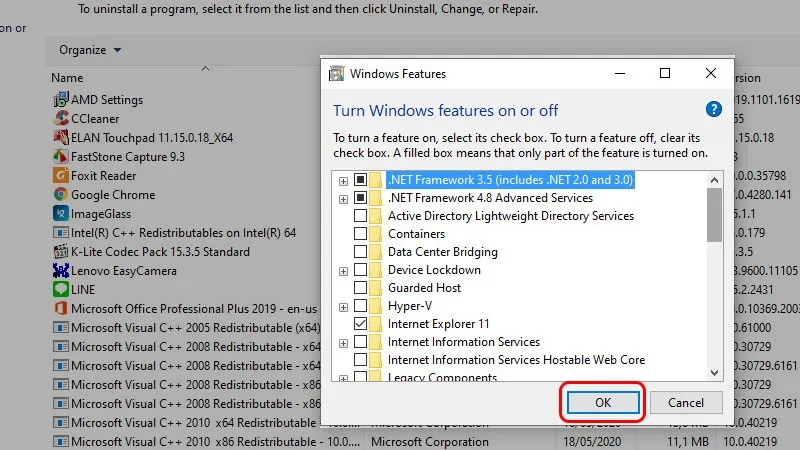Click the FastStone Capture 9.3 icon
Viewport: 800px width, 450px height.
(60, 156)
